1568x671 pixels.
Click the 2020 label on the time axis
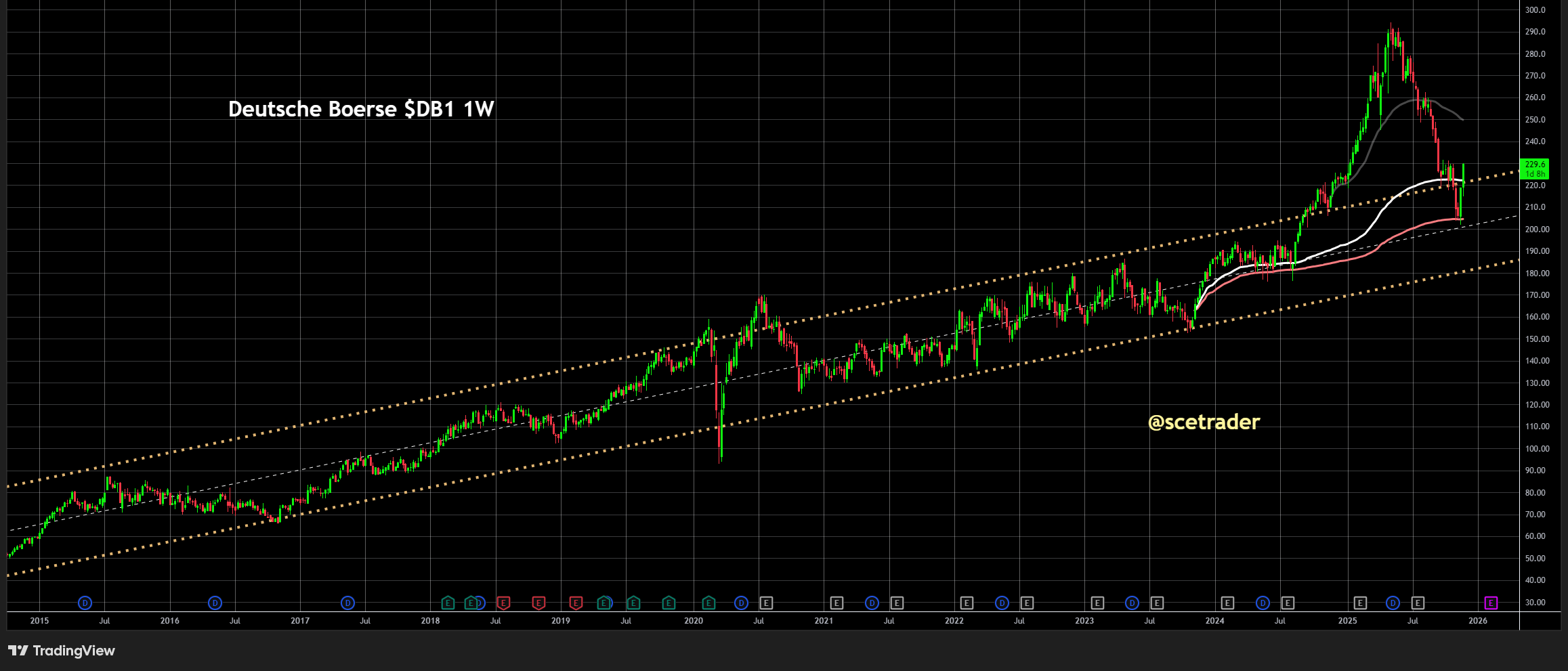pos(694,621)
